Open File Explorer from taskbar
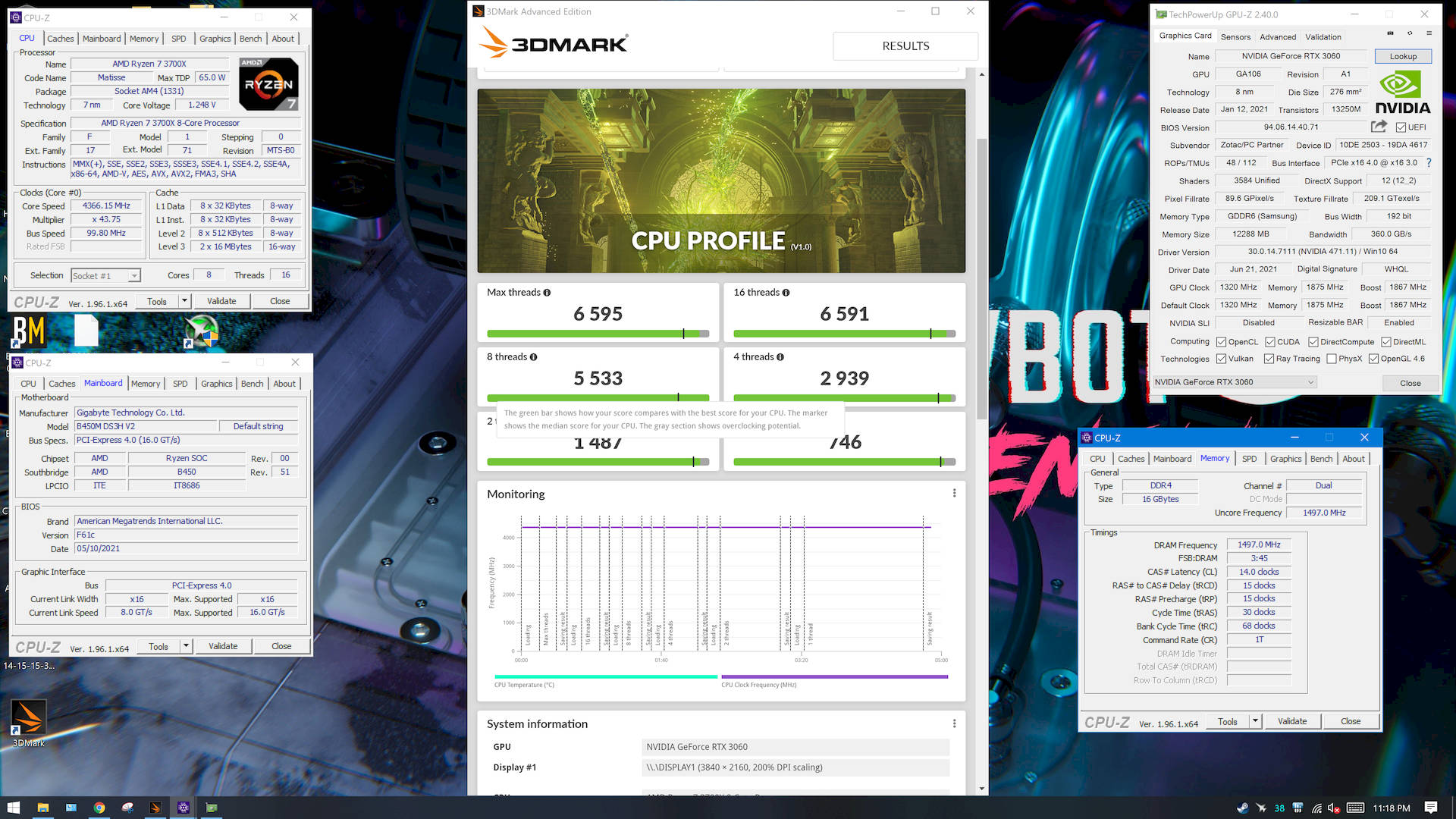 tap(42, 808)
